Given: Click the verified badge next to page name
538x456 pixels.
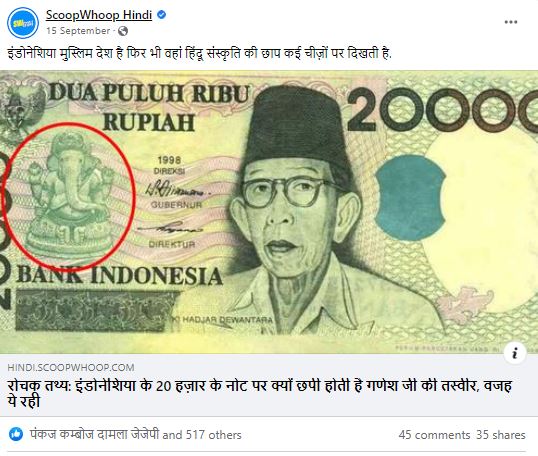Looking at the screenshot, I should (x=162, y=15).
